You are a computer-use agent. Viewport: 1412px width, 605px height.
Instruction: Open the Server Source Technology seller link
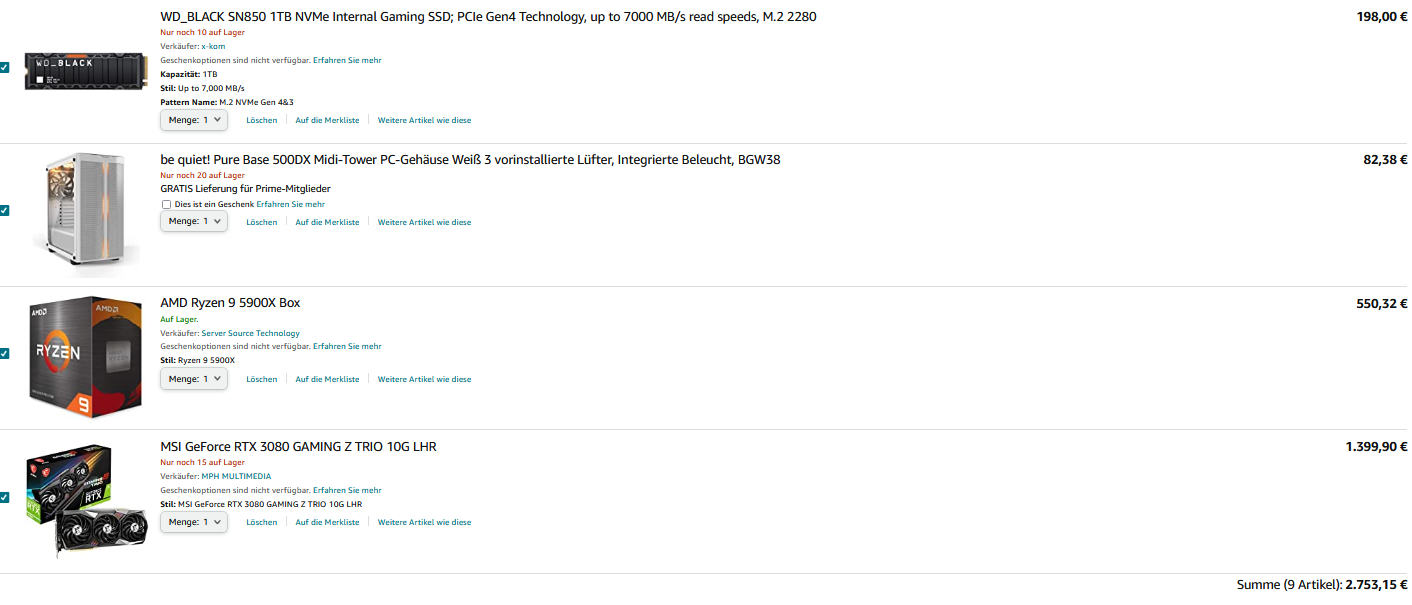click(x=250, y=333)
